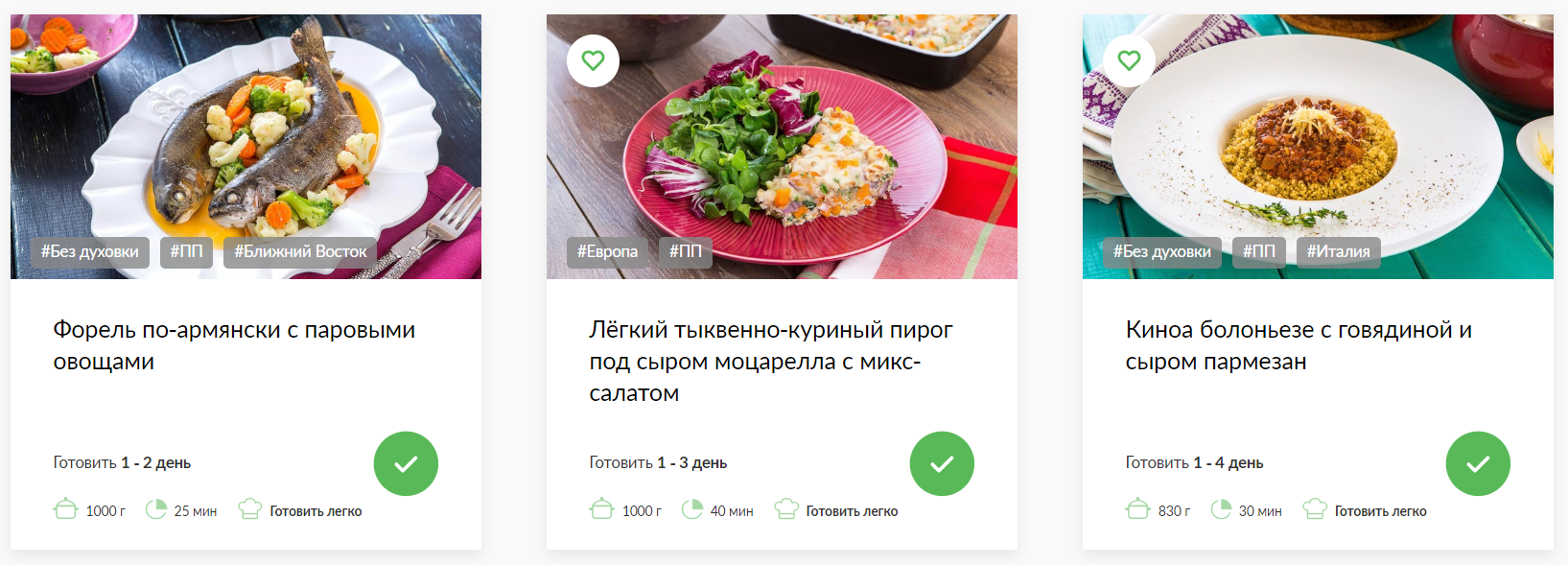Image resolution: width=1568 pixels, height=565 pixels.
Task: Select the #Италия tag
Action: click(1338, 252)
